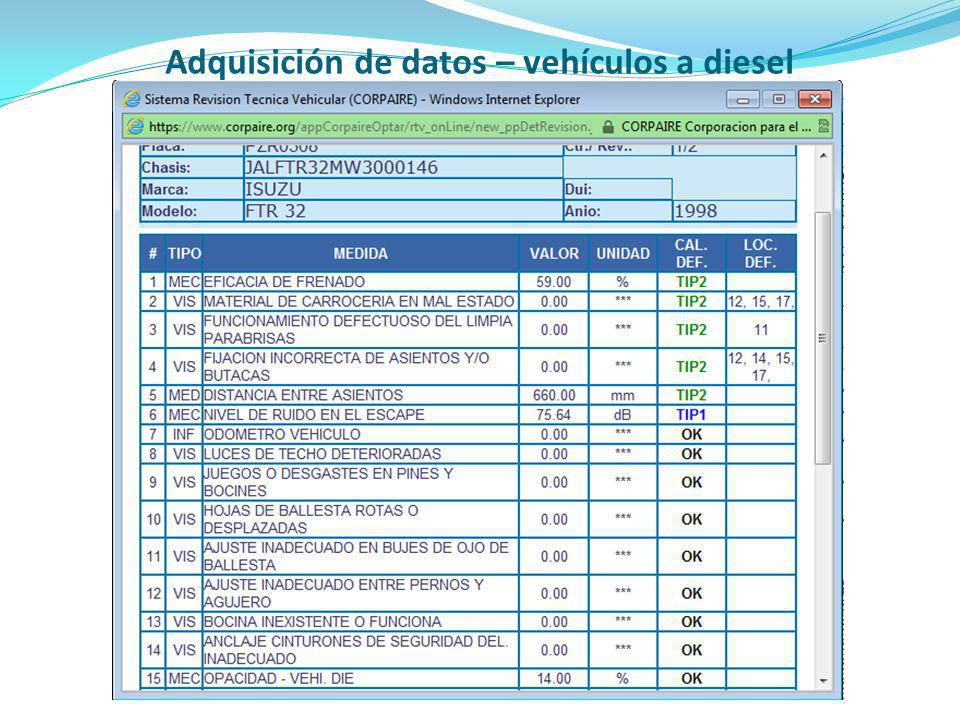Click the CAL. DEF. column header
960x720 pixels.
point(692,253)
